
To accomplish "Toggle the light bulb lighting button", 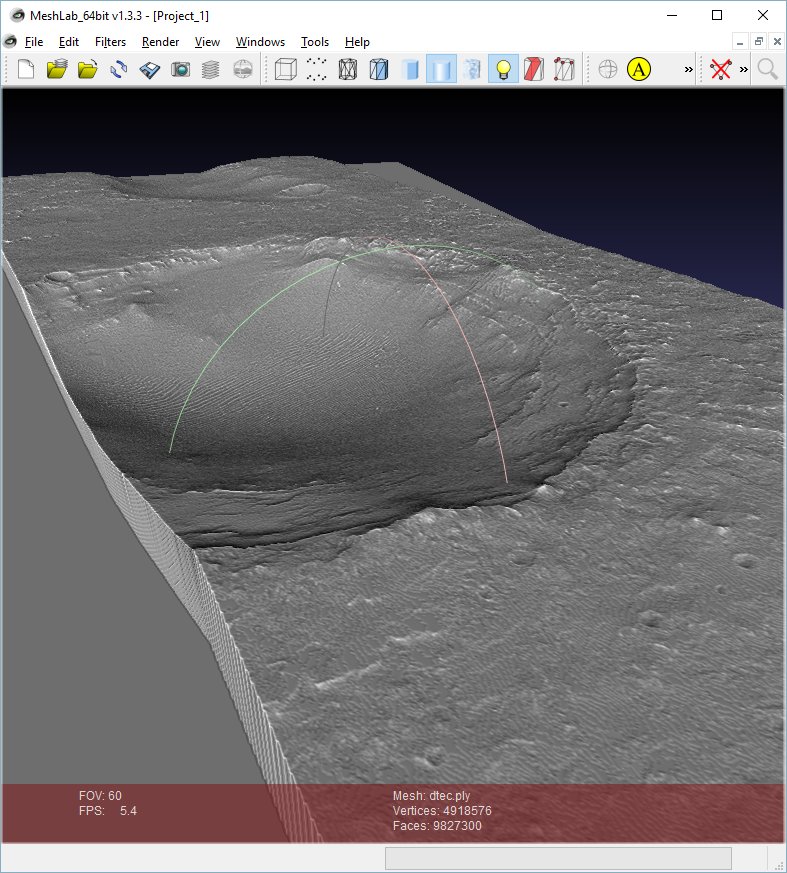I will (x=503, y=70).
